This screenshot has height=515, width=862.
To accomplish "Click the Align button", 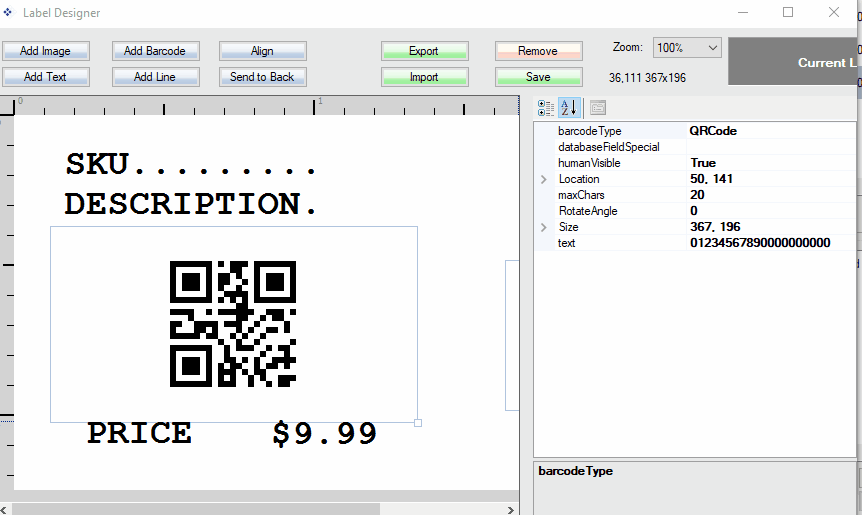I will pos(262,51).
